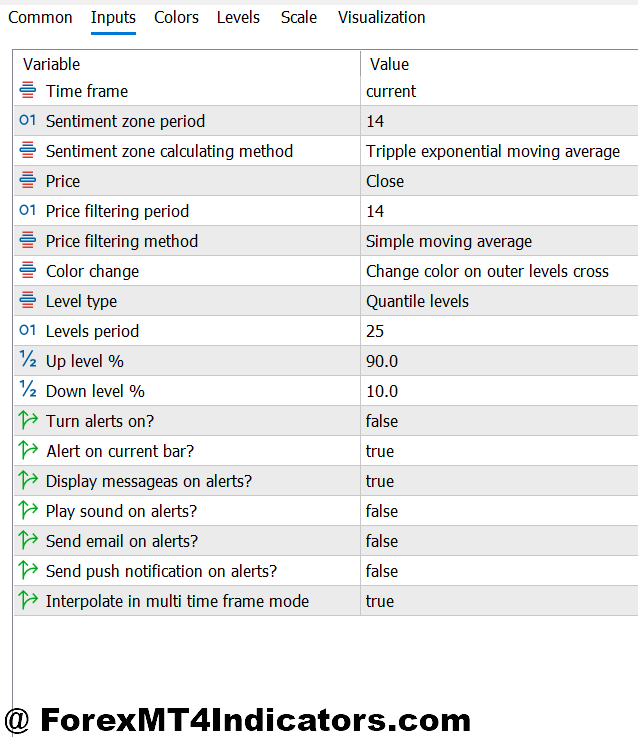Click the arrow icon beside Send email on alerts?
The height and width of the screenshot is (737, 638).
[x=28, y=541]
